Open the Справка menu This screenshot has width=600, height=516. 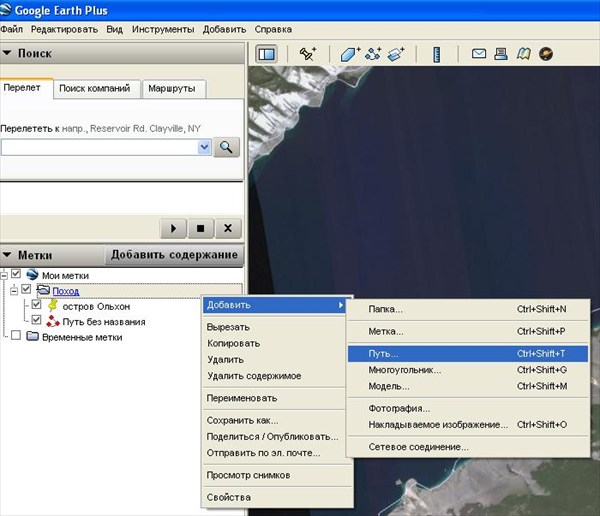tap(273, 29)
